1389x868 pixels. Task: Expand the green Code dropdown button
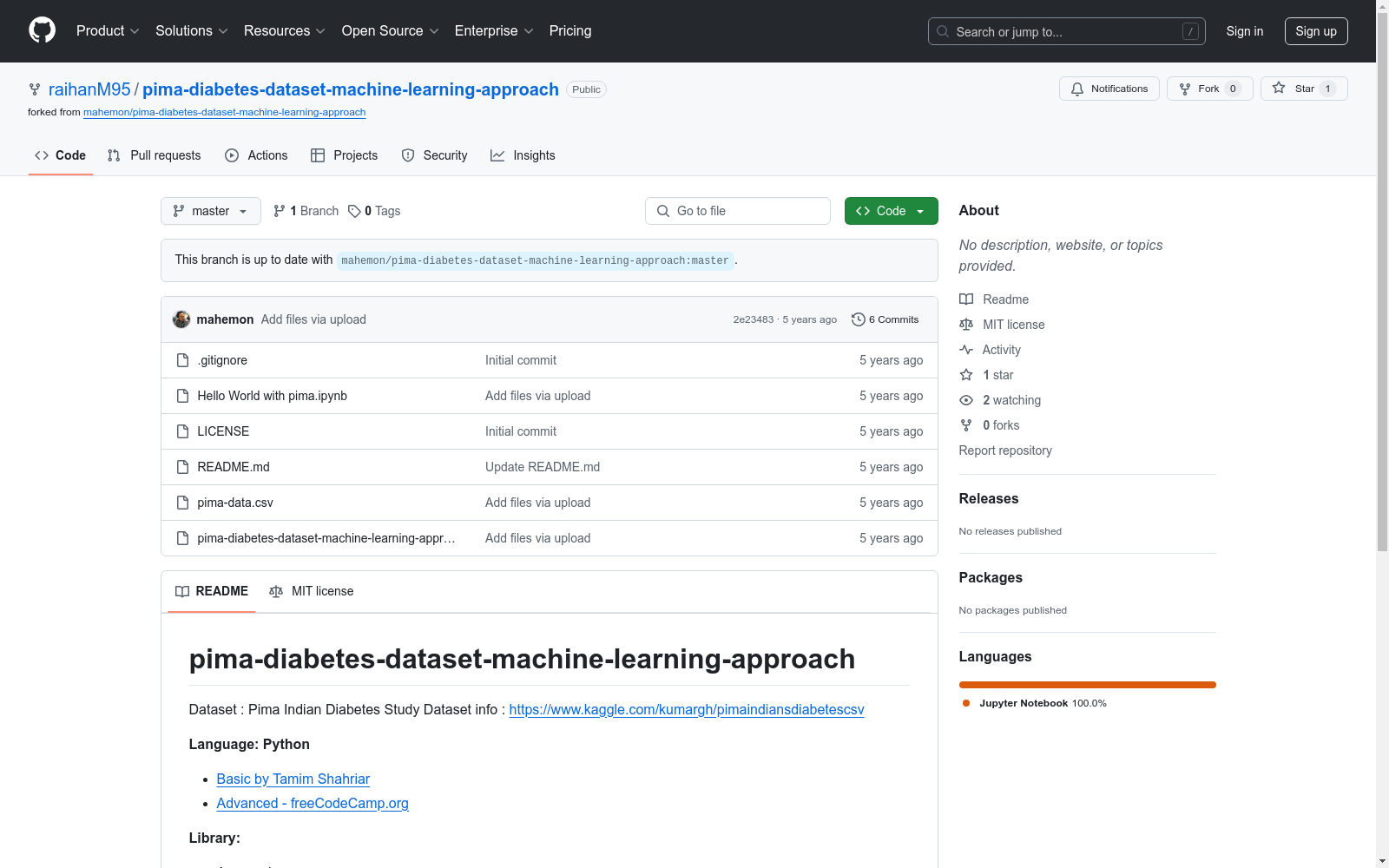click(892, 211)
